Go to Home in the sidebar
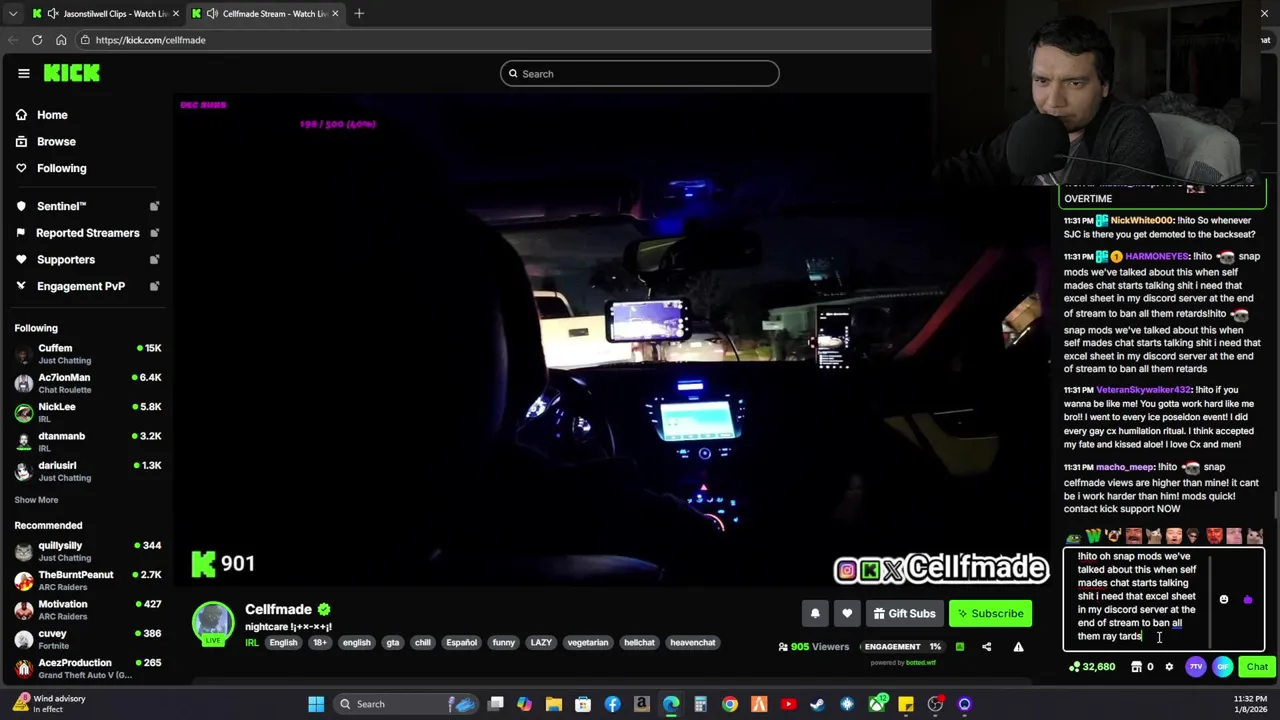The width and height of the screenshot is (1280, 720). (52, 115)
